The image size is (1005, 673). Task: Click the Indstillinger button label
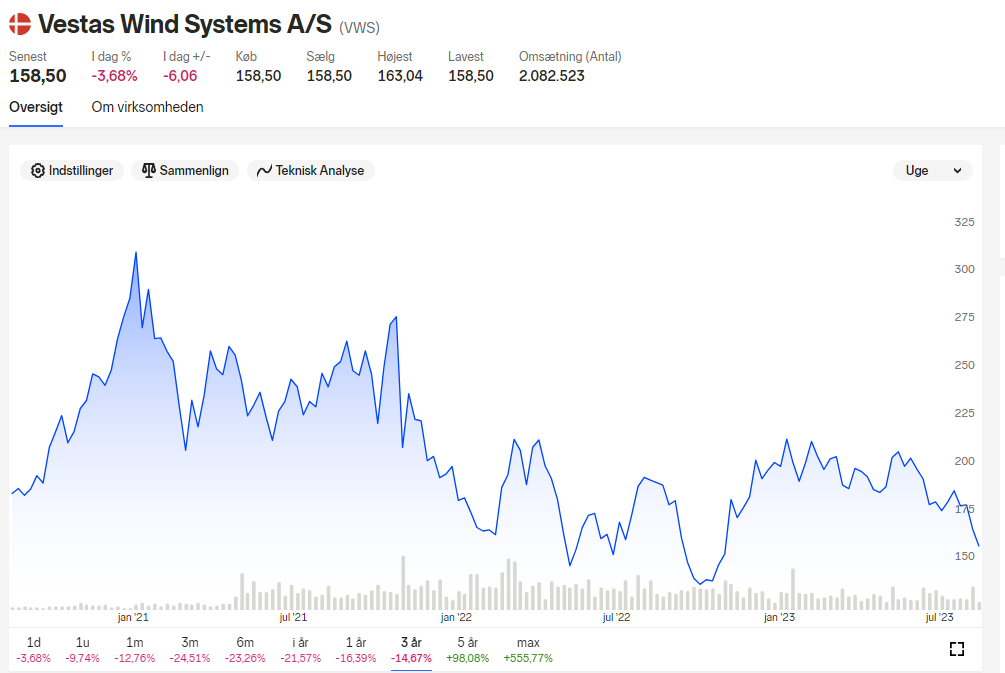[81, 170]
